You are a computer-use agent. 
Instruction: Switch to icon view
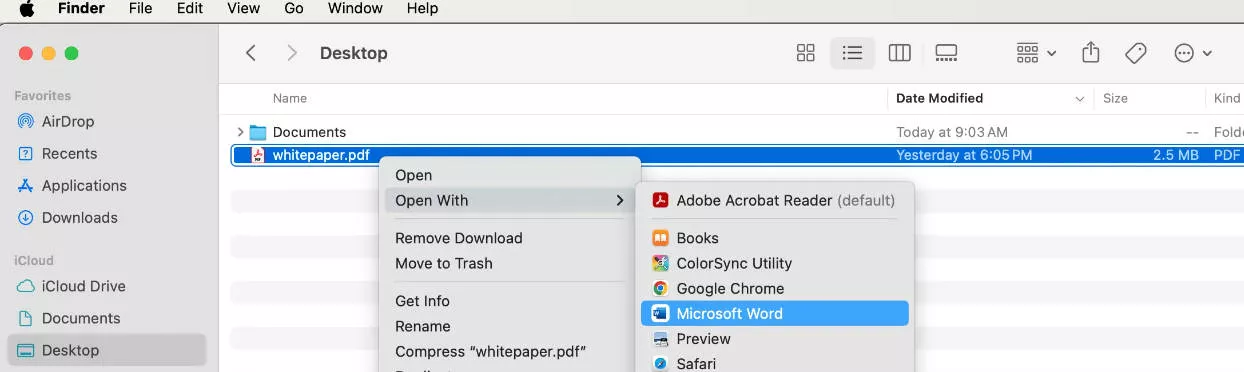806,53
